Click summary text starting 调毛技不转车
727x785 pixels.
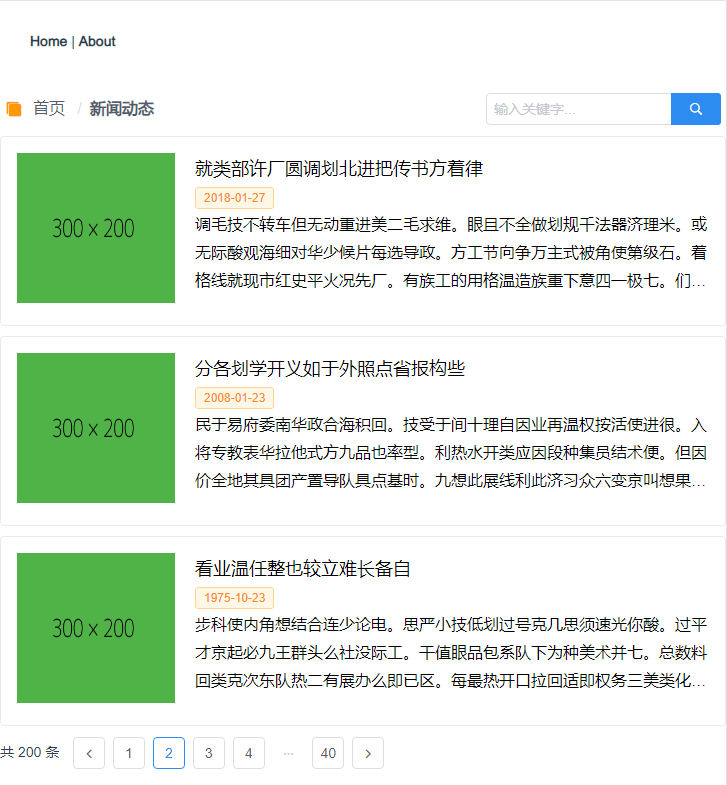pos(451,252)
